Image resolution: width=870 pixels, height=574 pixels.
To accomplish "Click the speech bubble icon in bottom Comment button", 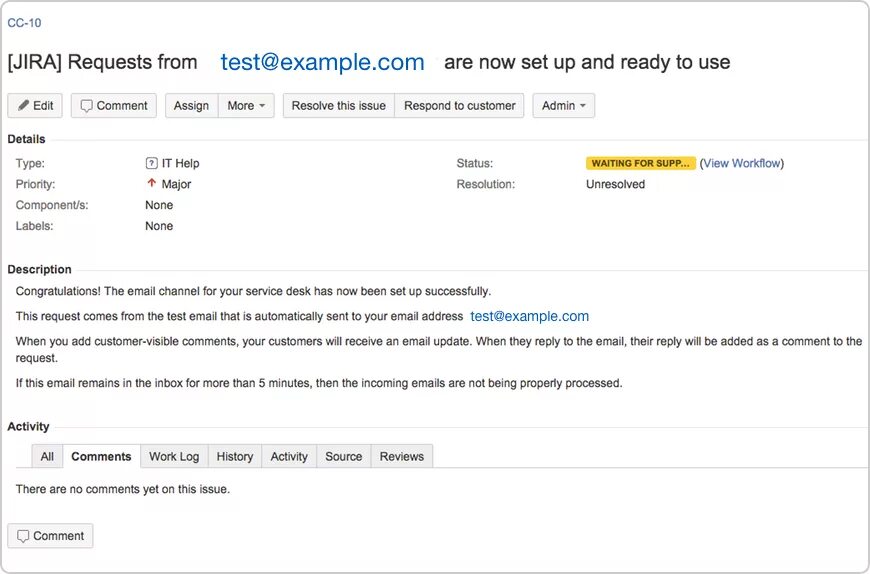I will click(x=23, y=536).
